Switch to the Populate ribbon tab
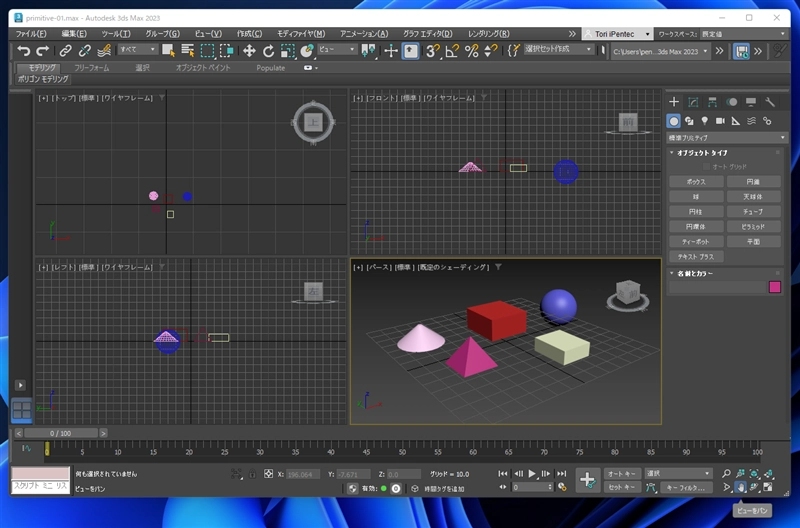800x528 pixels. pyautogui.click(x=270, y=68)
